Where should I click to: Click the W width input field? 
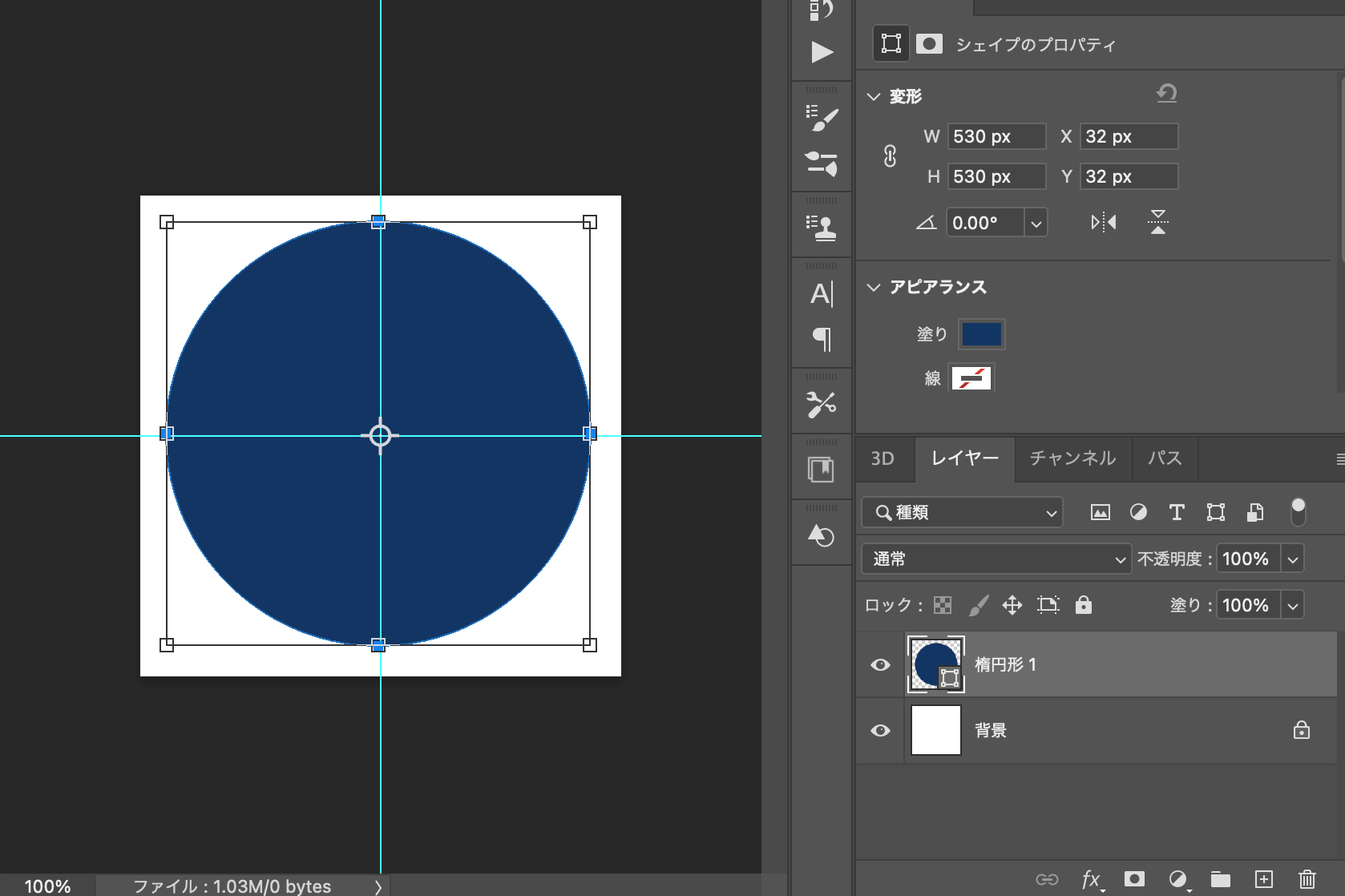(x=996, y=136)
